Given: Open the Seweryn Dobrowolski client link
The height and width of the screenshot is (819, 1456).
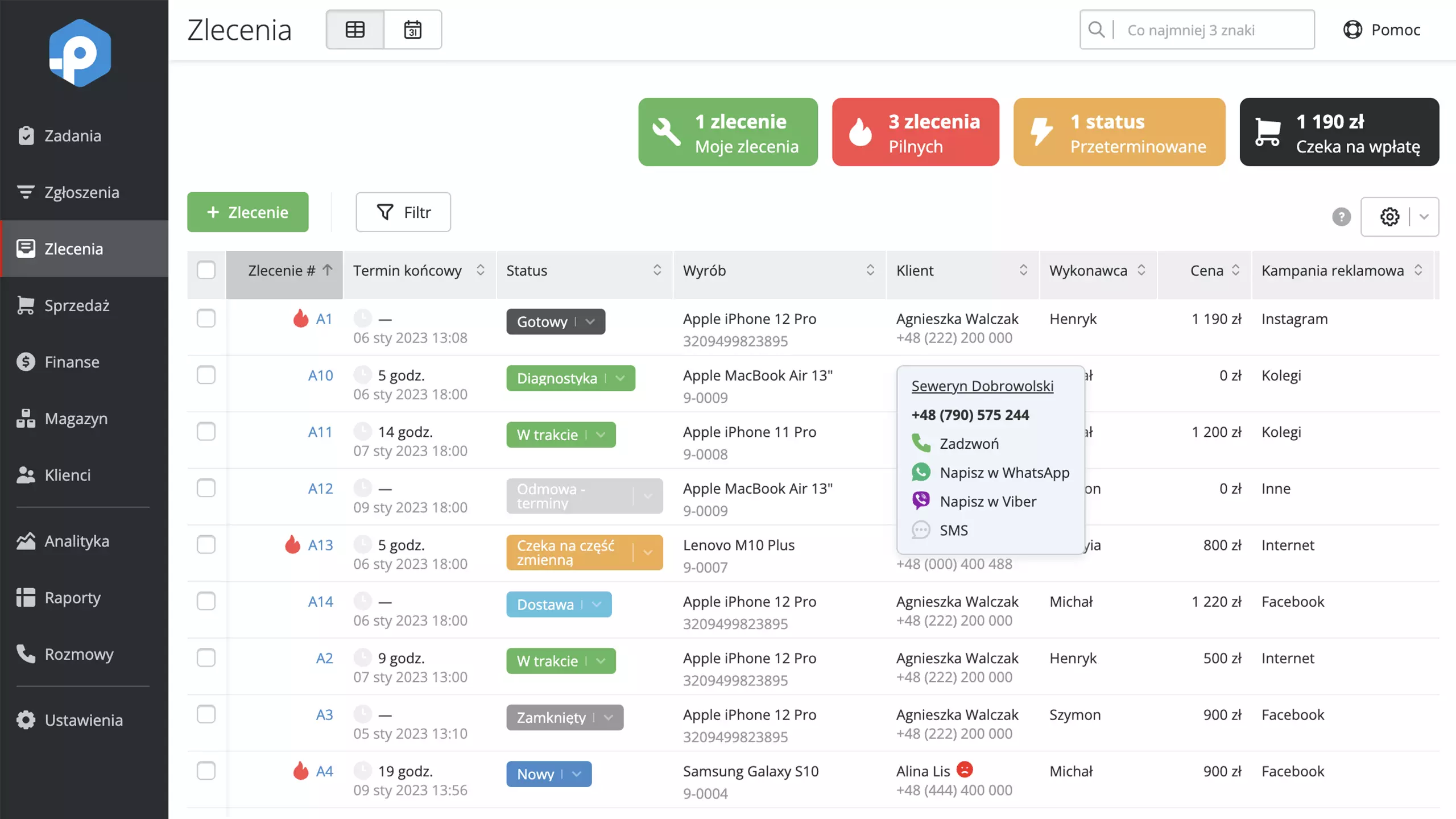Looking at the screenshot, I should click(982, 386).
